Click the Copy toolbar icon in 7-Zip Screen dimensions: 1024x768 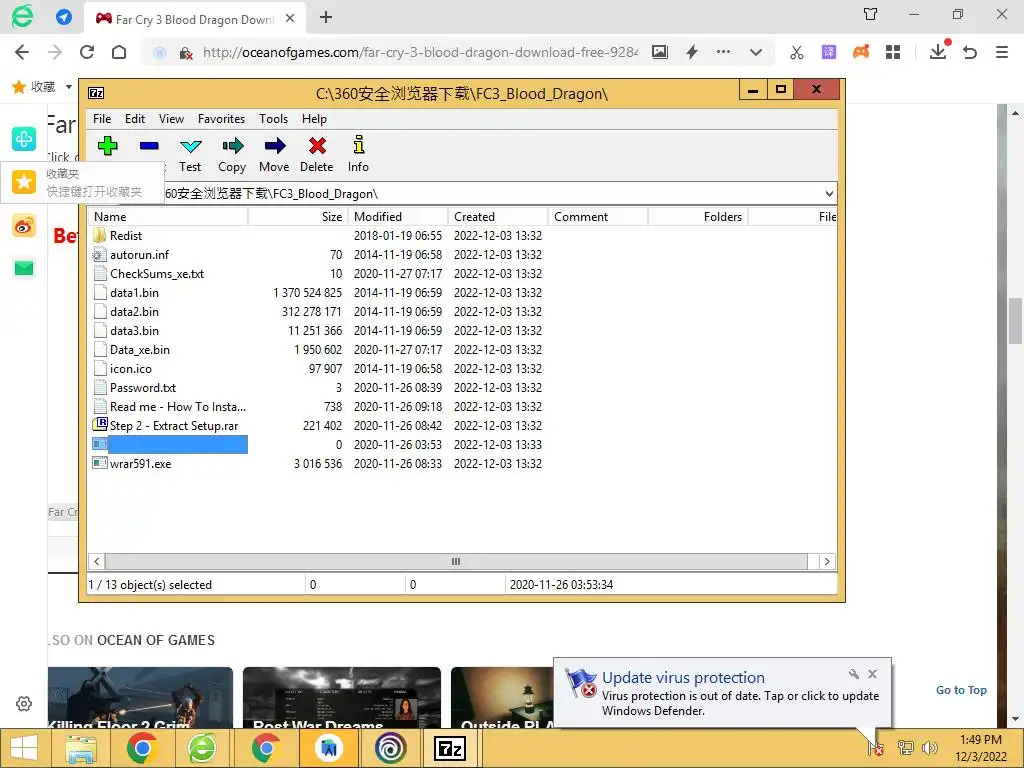[x=232, y=154]
